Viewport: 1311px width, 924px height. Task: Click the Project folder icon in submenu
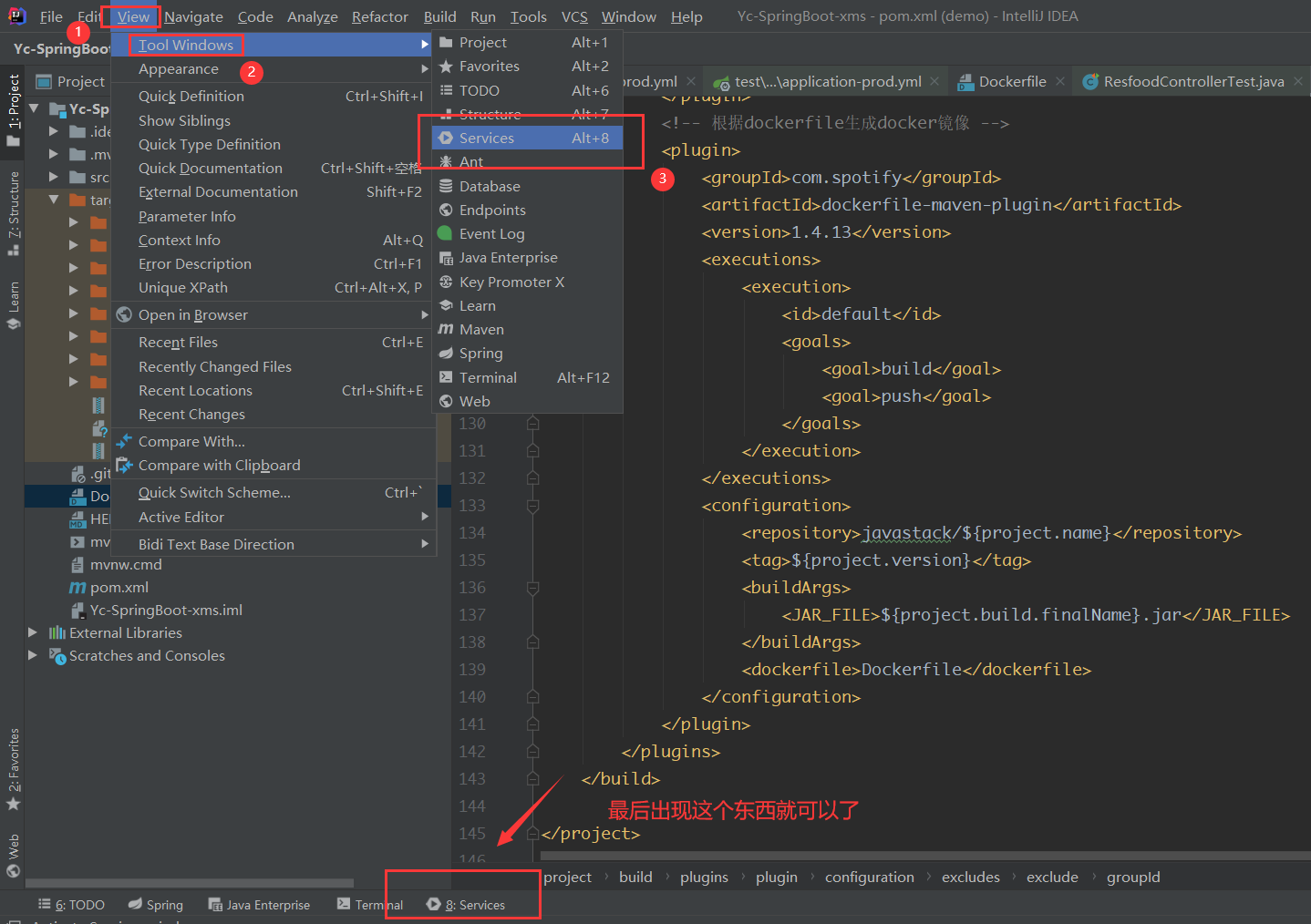click(x=446, y=42)
